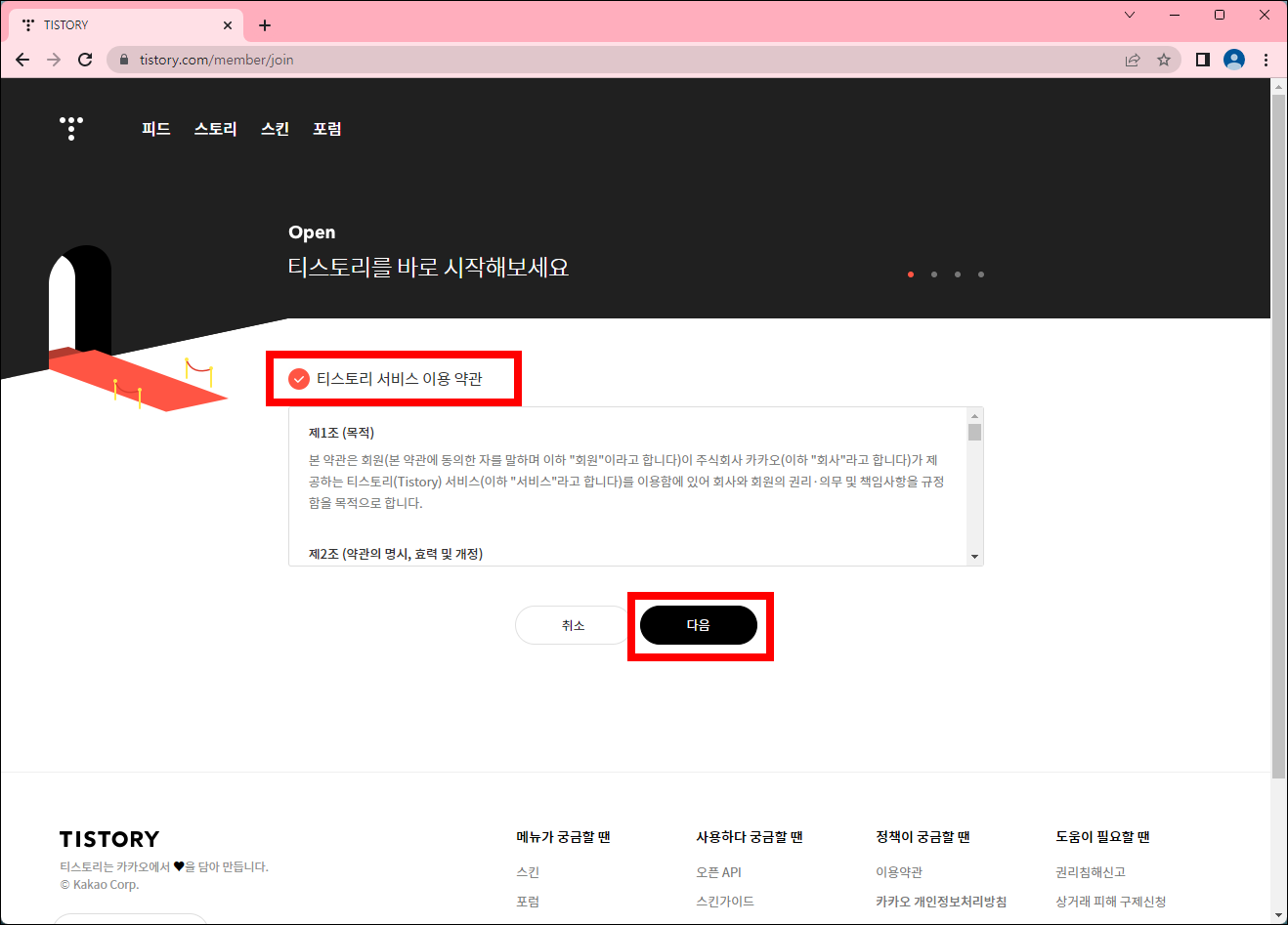
Task: Bookmark this page with star icon
Action: (1164, 60)
